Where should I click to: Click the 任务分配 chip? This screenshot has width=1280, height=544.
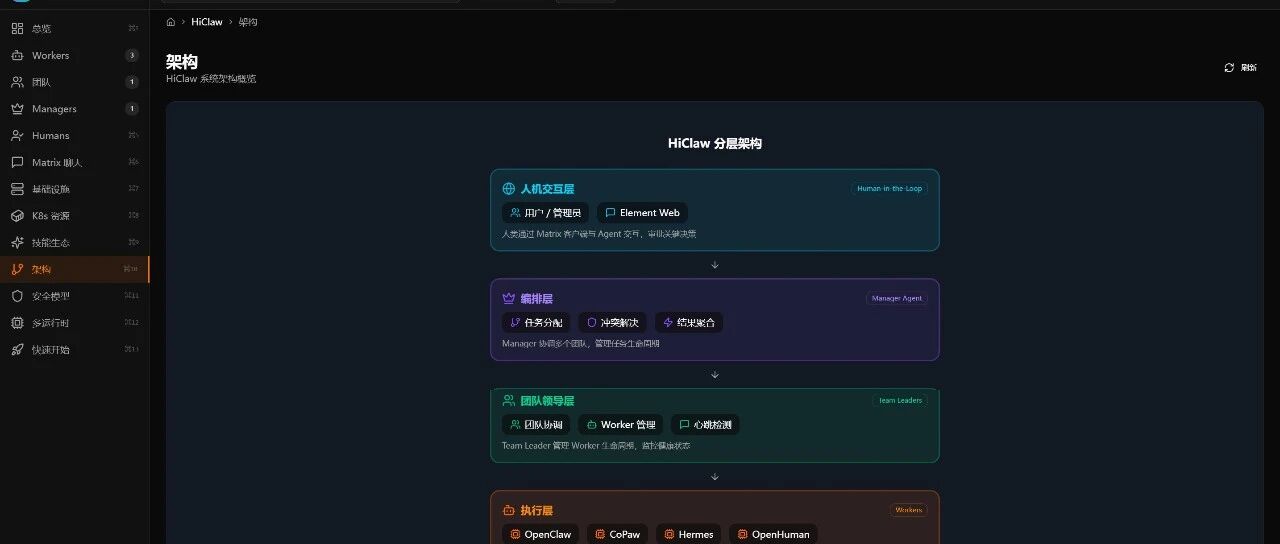pyautogui.click(x=536, y=323)
